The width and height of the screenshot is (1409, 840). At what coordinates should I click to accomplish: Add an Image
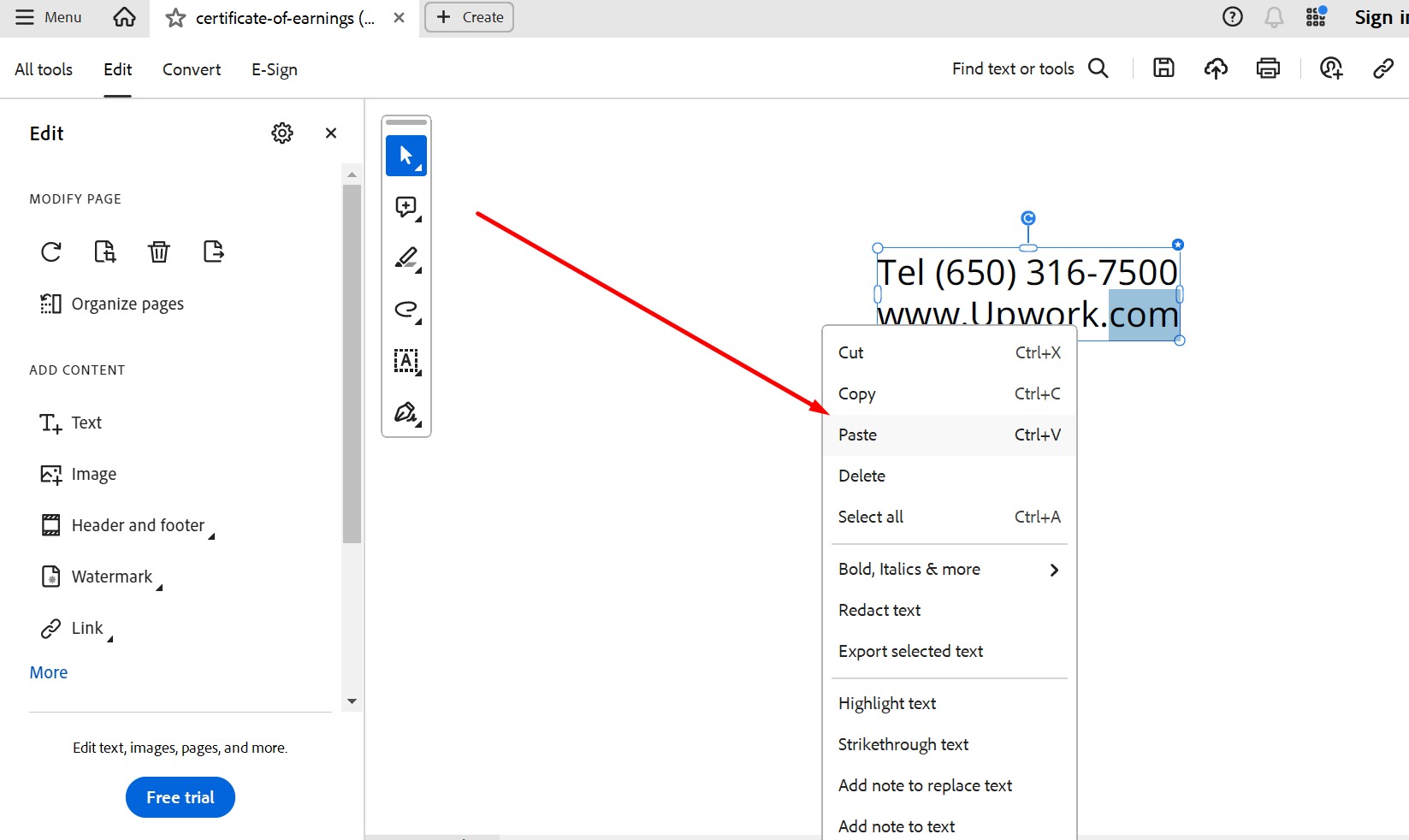(78, 474)
